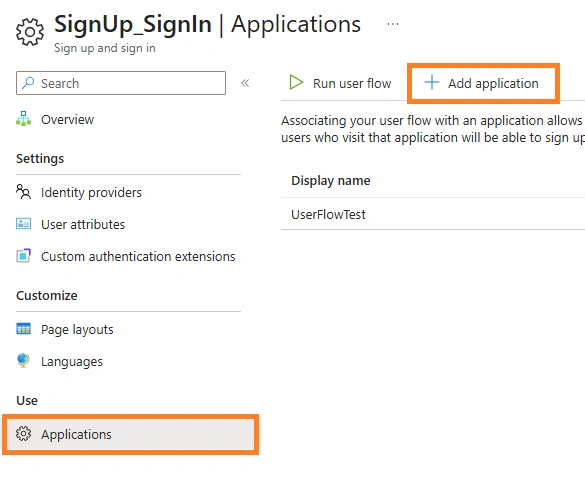
Task: Click the Languages globe icon
Action: [x=23, y=361]
